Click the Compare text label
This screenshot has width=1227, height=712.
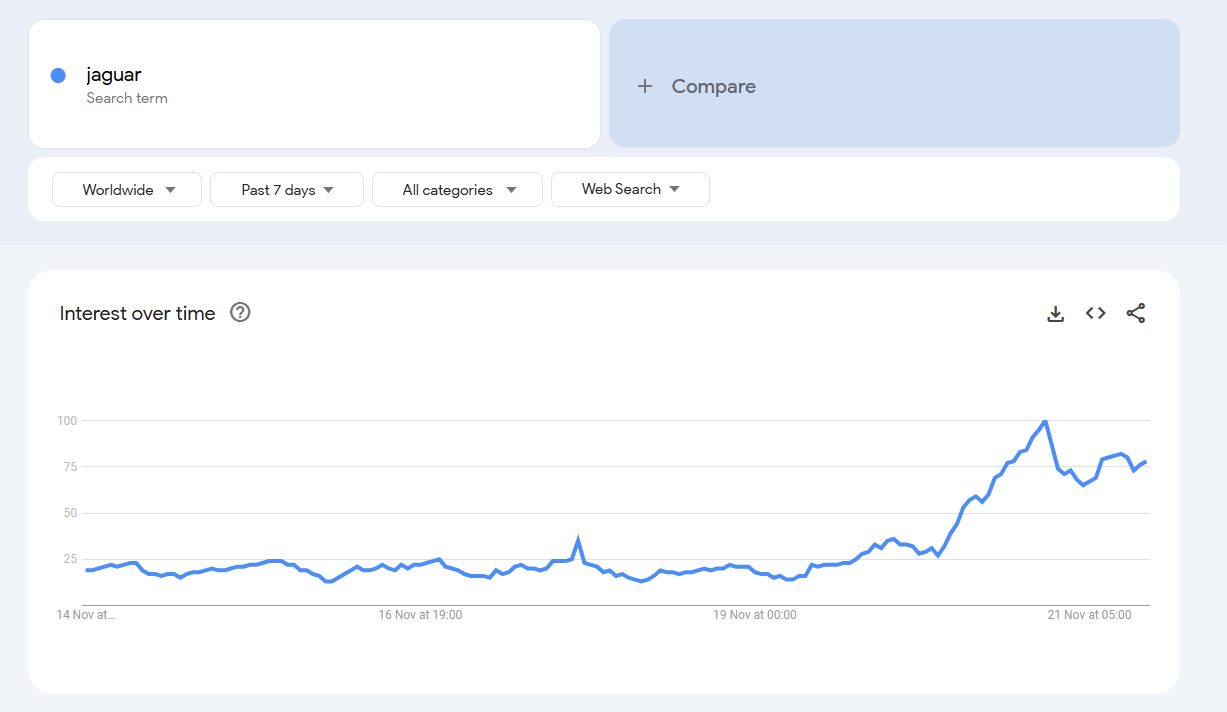pos(713,87)
